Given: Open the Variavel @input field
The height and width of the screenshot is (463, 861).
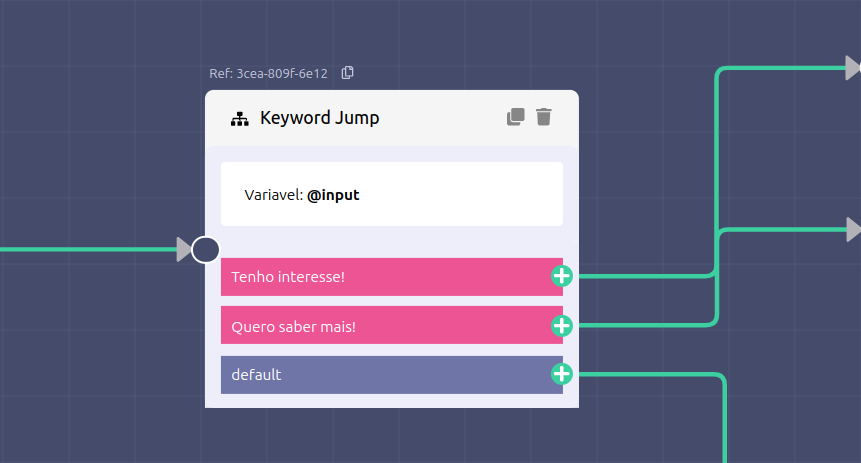Looking at the screenshot, I should (391, 194).
